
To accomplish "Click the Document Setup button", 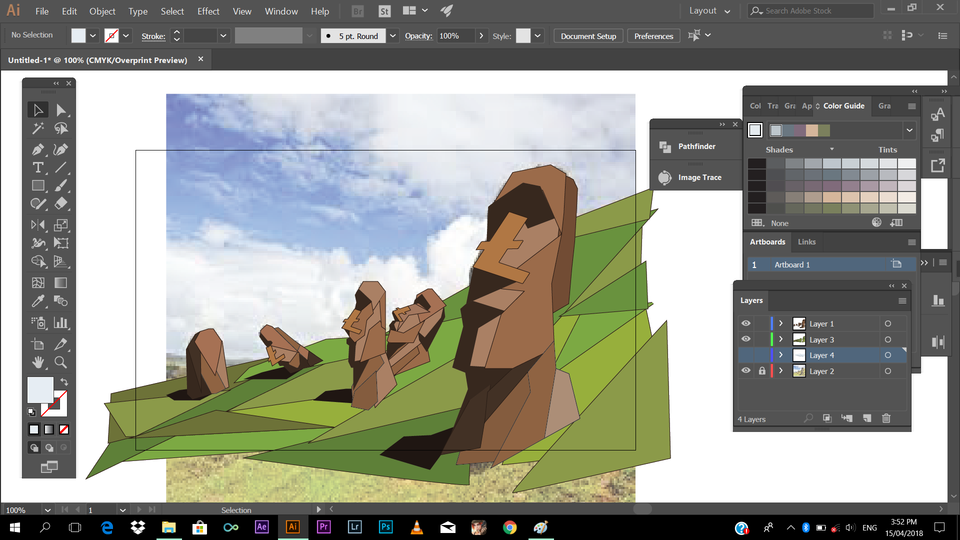I will [x=588, y=36].
